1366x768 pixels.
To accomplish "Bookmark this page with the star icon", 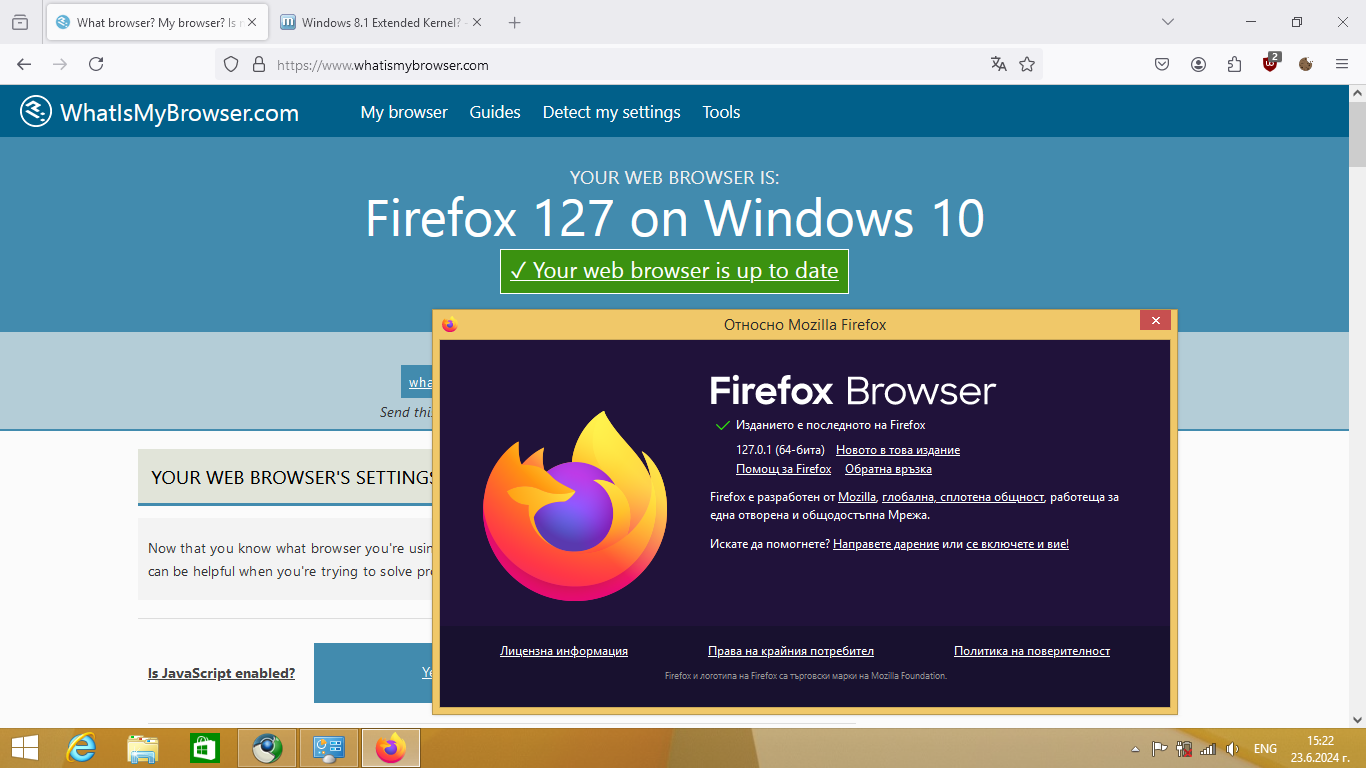I will point(1027,64).
